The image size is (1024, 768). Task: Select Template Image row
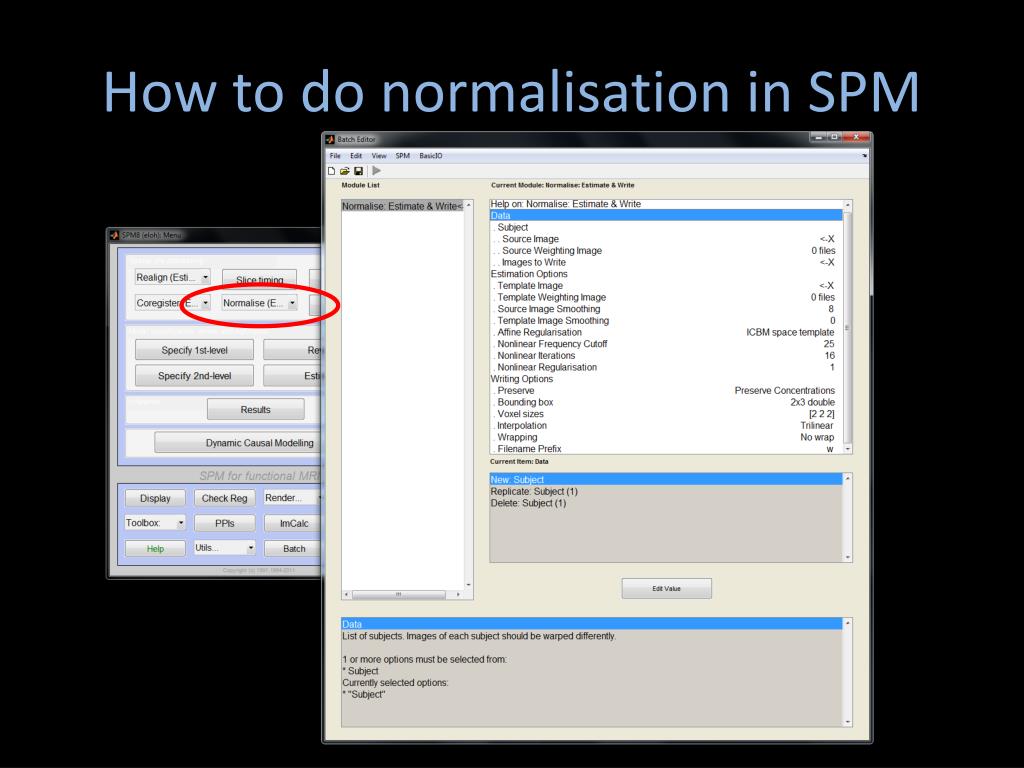[666, 286]
